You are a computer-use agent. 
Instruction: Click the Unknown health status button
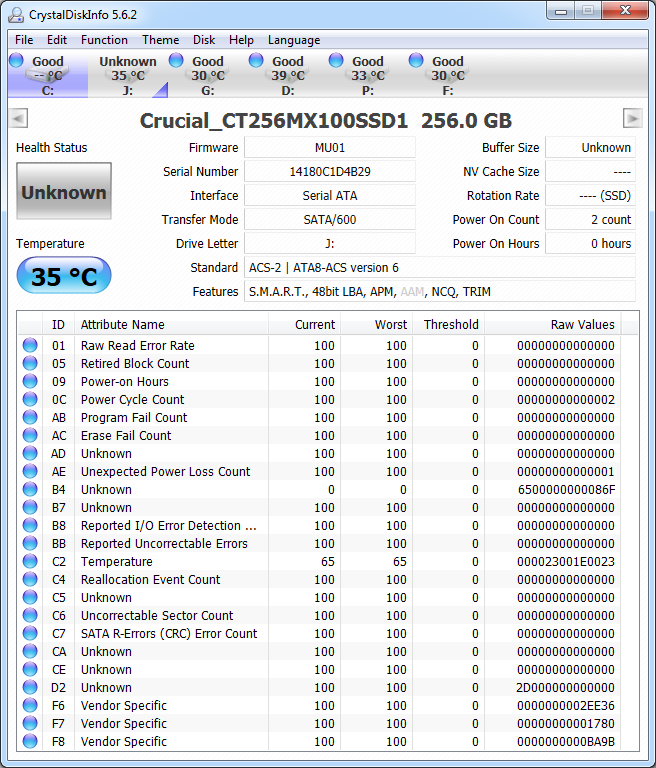64,192
